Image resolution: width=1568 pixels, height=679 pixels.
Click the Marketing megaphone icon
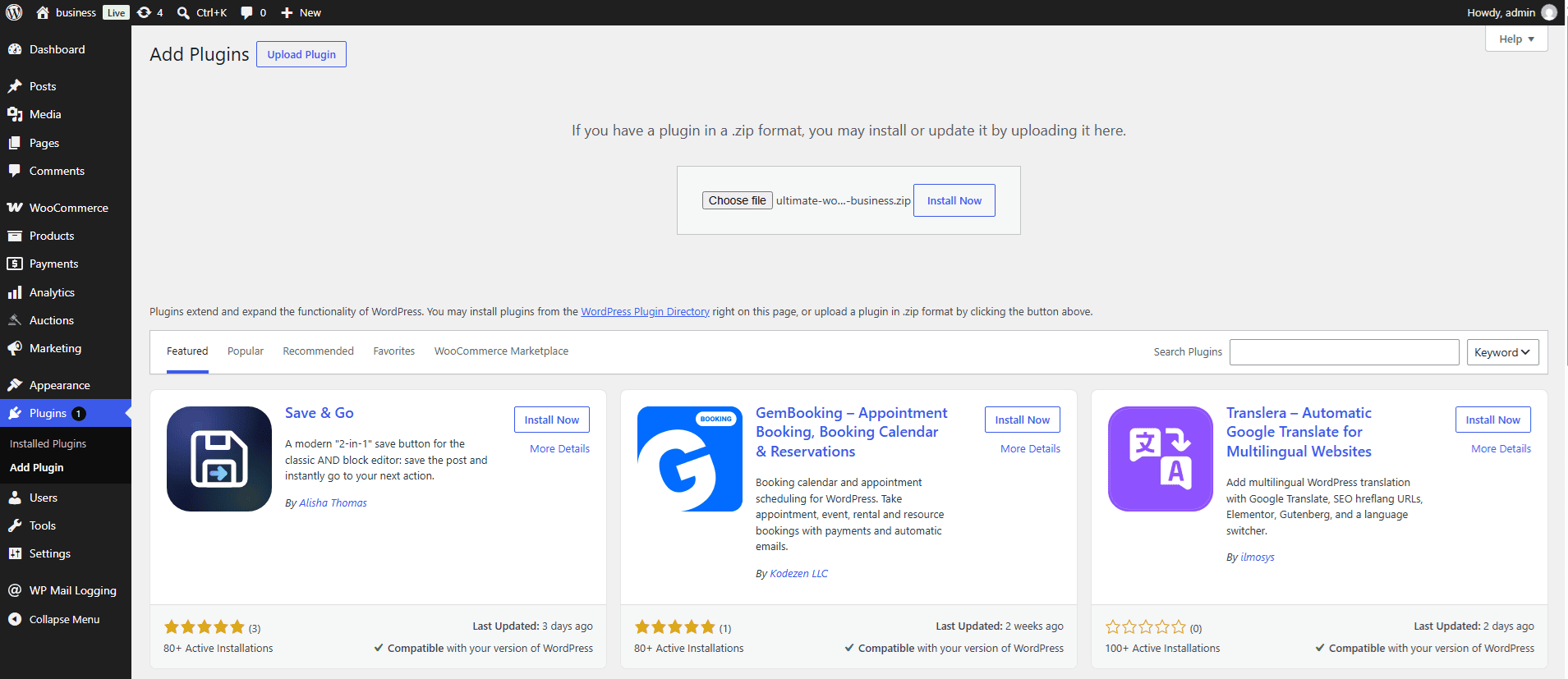point(15,348)
